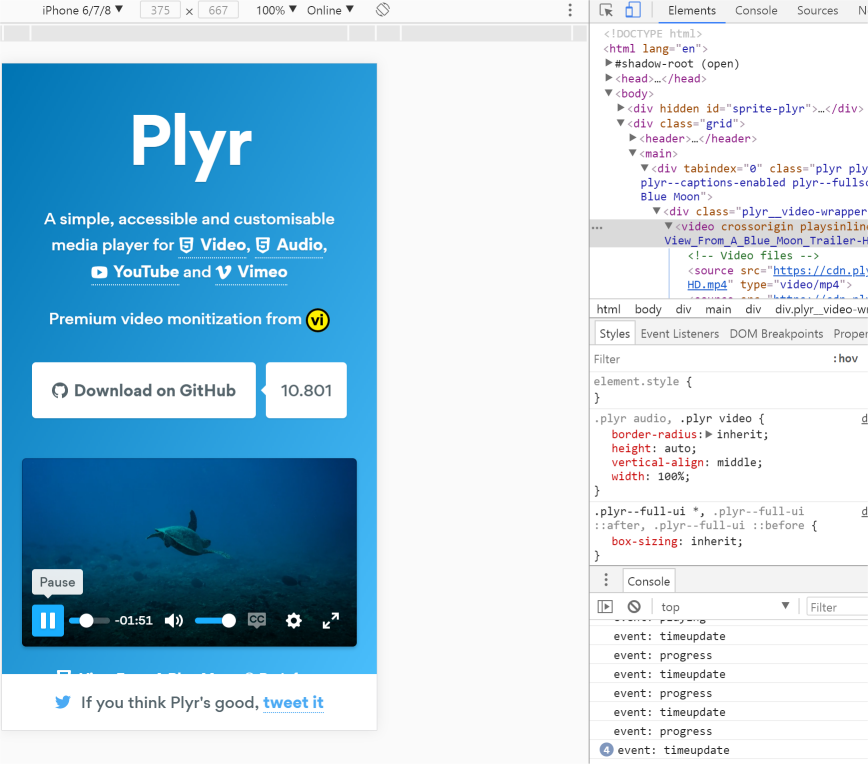Open the device toolbar three-dot menu
The width and height of the screenshot is (868, 764).
(x=570, y=10)
